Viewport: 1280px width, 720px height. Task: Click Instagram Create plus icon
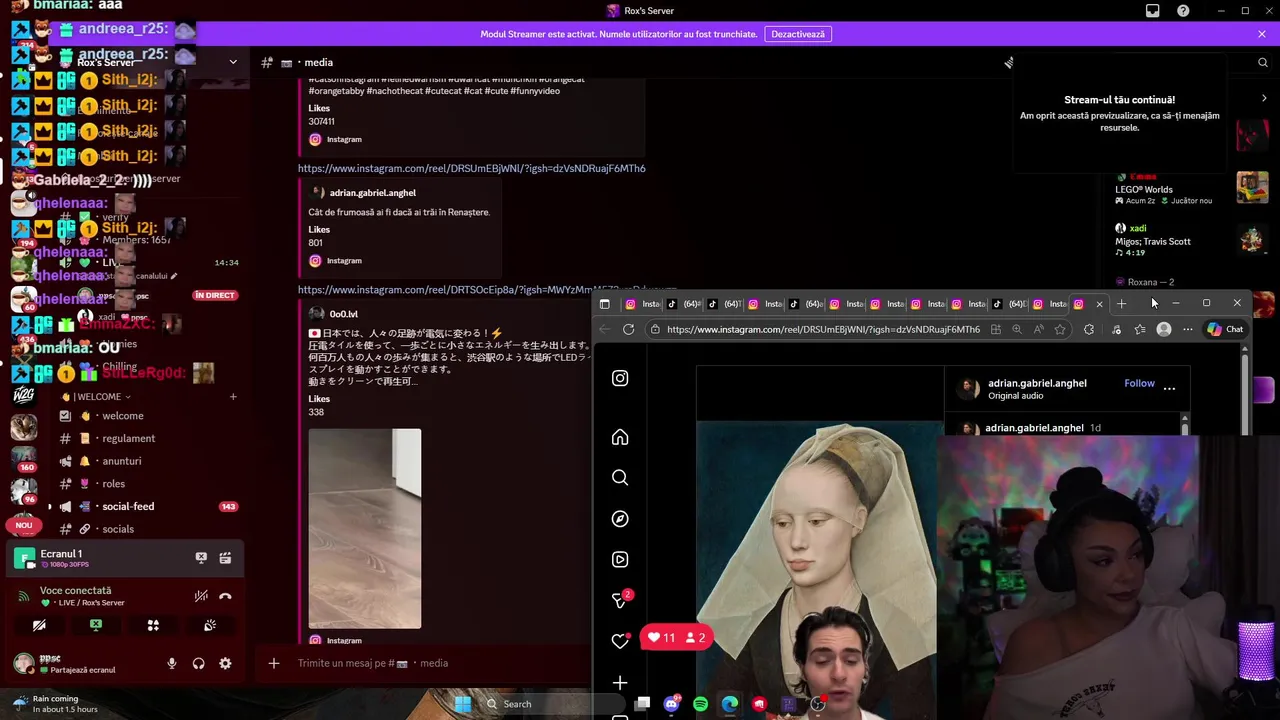[x=620, y=683]
